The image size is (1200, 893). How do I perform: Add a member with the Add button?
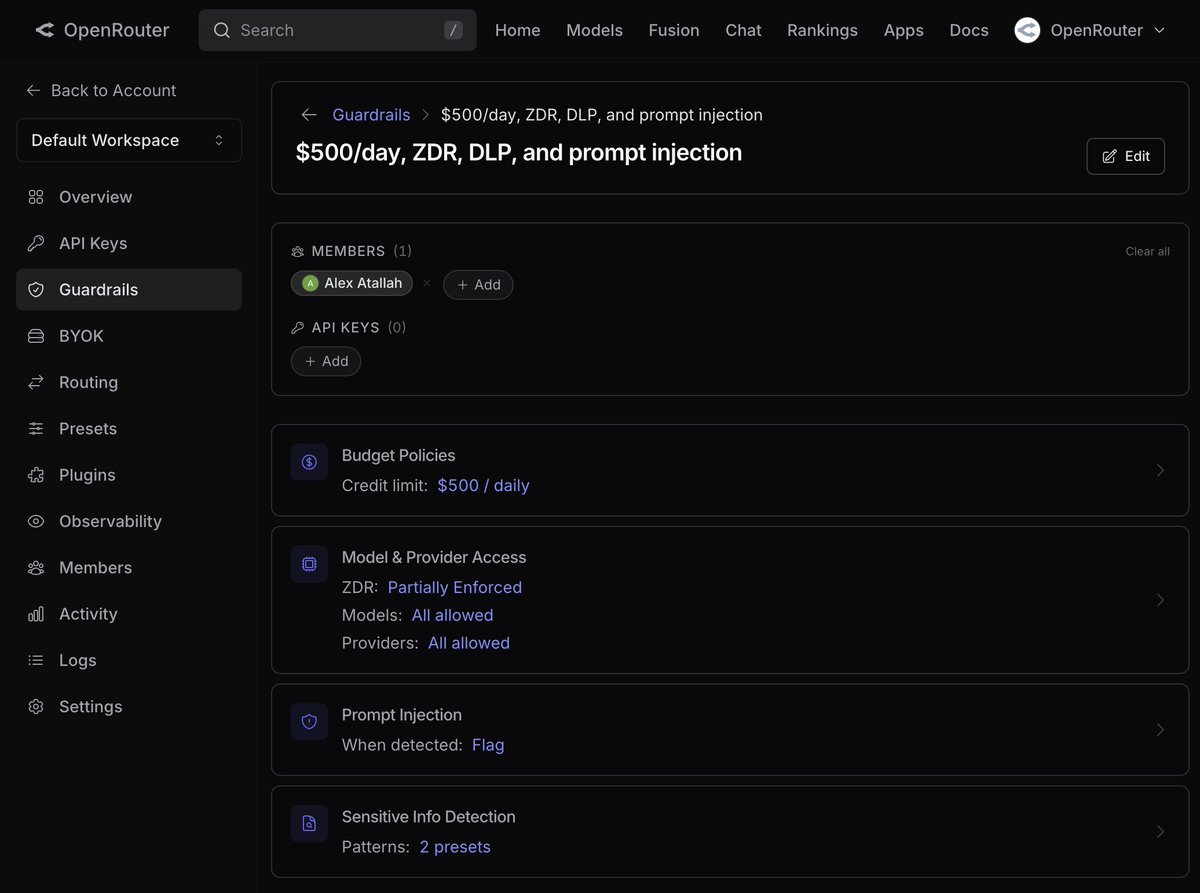tap(478, 285)
